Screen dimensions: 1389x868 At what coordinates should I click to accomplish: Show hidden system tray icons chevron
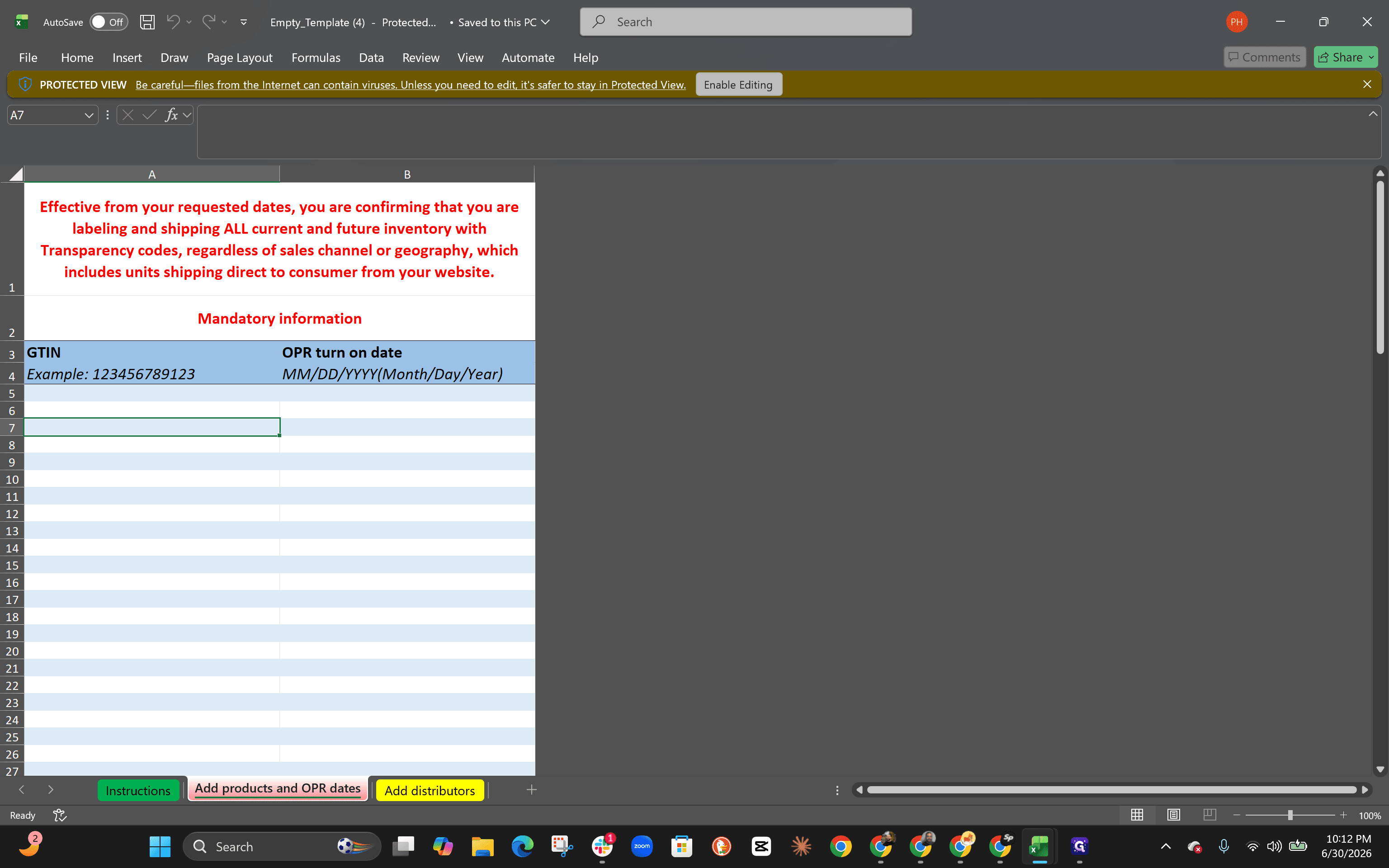tap(1166, 846)
